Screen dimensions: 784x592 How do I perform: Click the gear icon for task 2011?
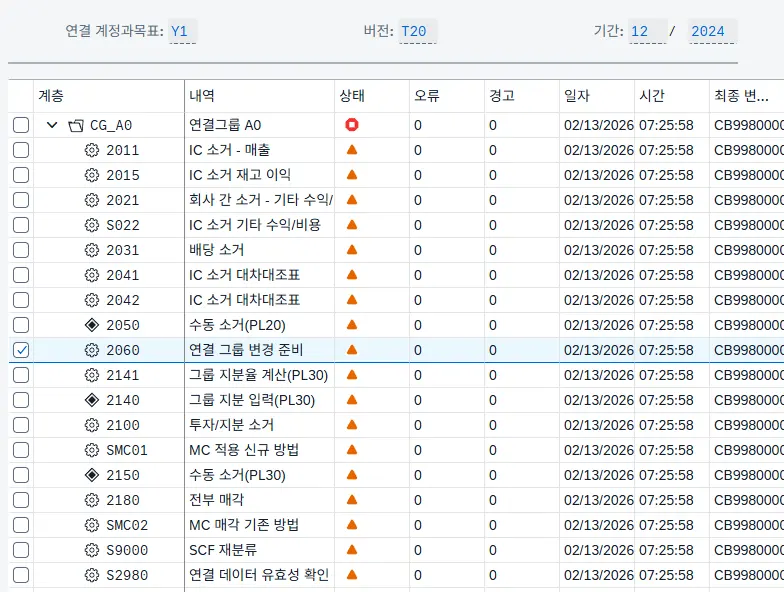coord(92,150)
